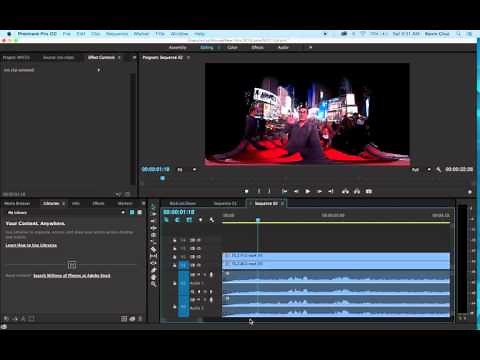Go to In point in Program Monitor
Image resolution: width=480 pixels, height=360 pixels.
tap(284, 191)
